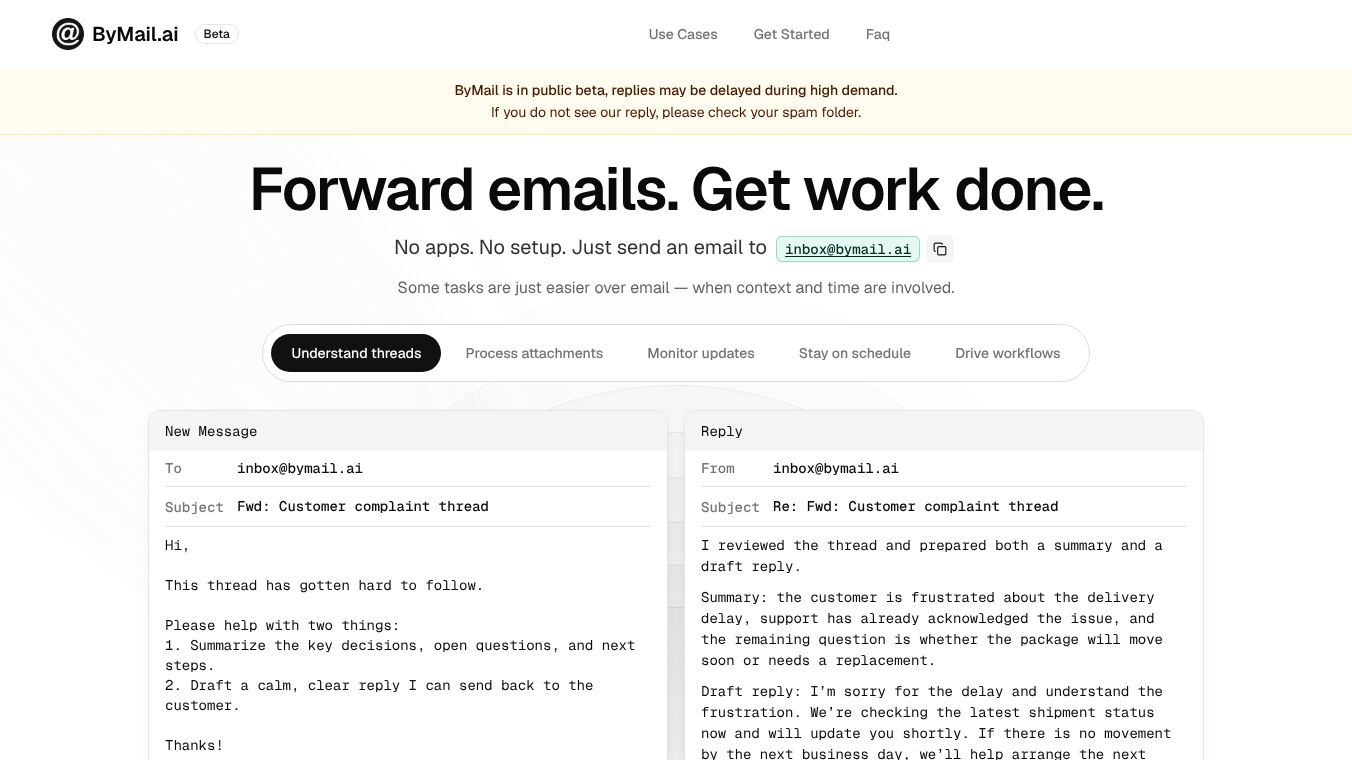The width and height of the screenshot is (1352, 760).
Task: Click the To field inbox@bymail.ai value
Action: coord(300,468)
